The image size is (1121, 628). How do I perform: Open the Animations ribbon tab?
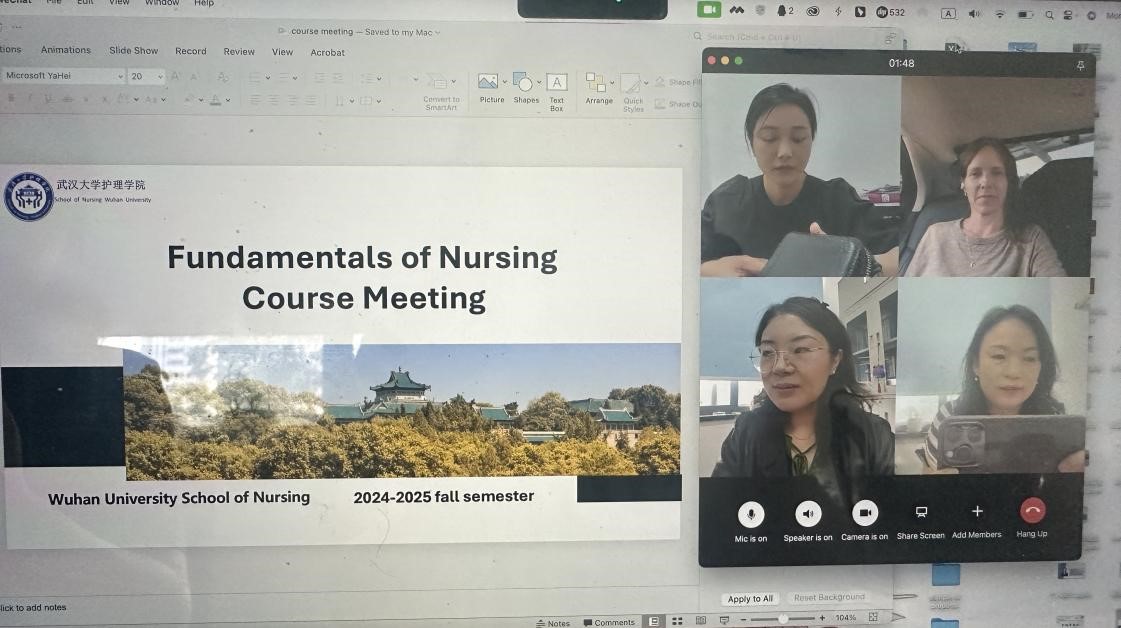[x=66, y=50]
